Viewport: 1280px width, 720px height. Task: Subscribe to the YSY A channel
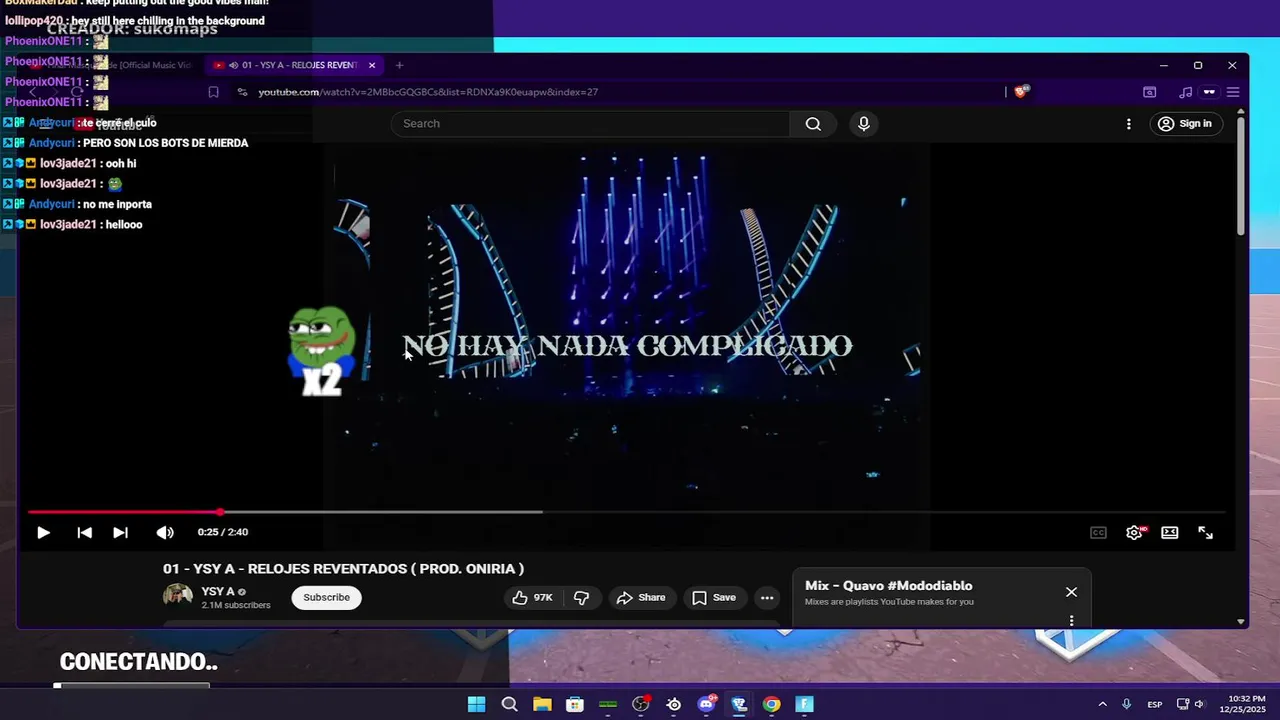[x=327, y=598]
